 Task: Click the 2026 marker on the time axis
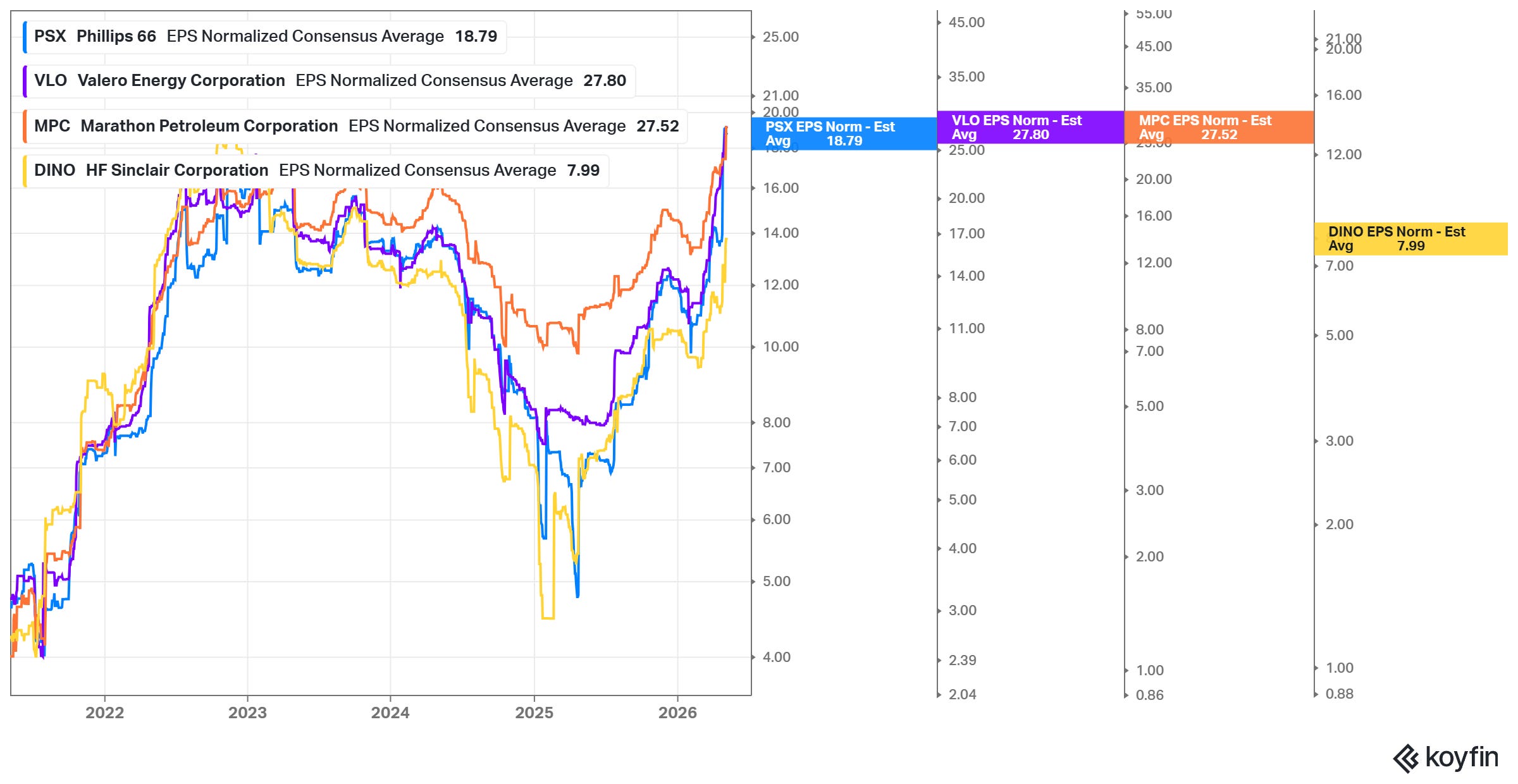[x=677, y=713]
